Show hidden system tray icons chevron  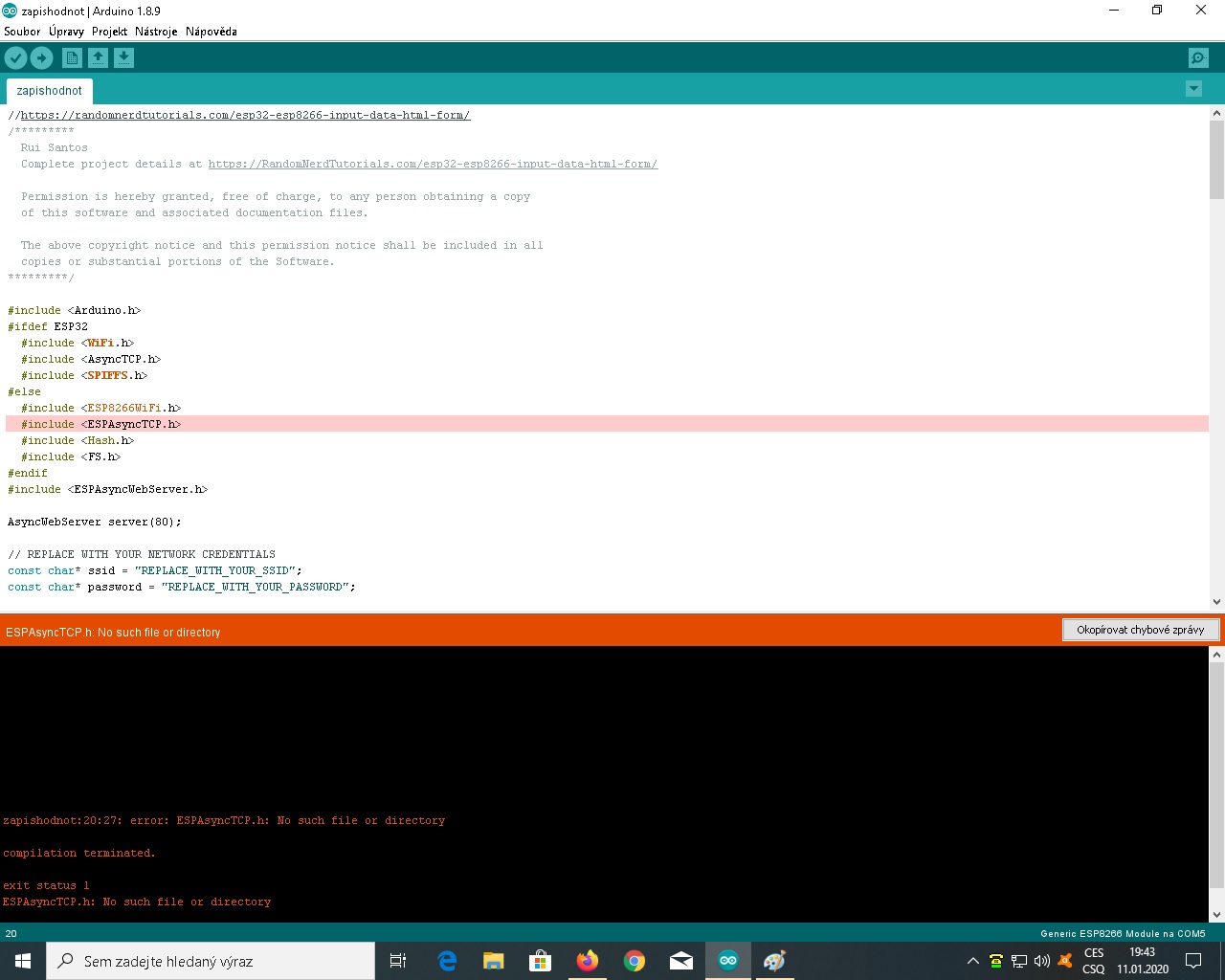coord(973,961)
